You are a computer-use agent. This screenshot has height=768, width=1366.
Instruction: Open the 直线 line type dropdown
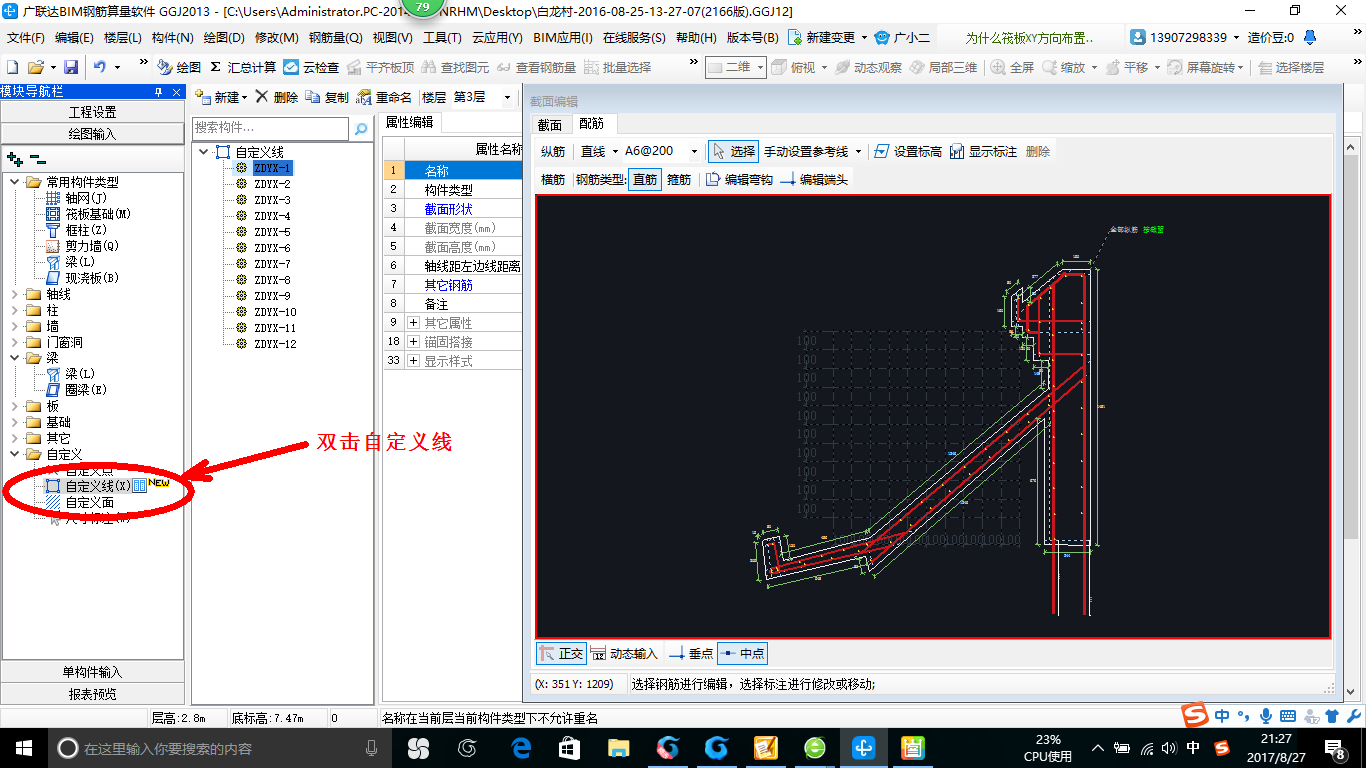point(614,151)
